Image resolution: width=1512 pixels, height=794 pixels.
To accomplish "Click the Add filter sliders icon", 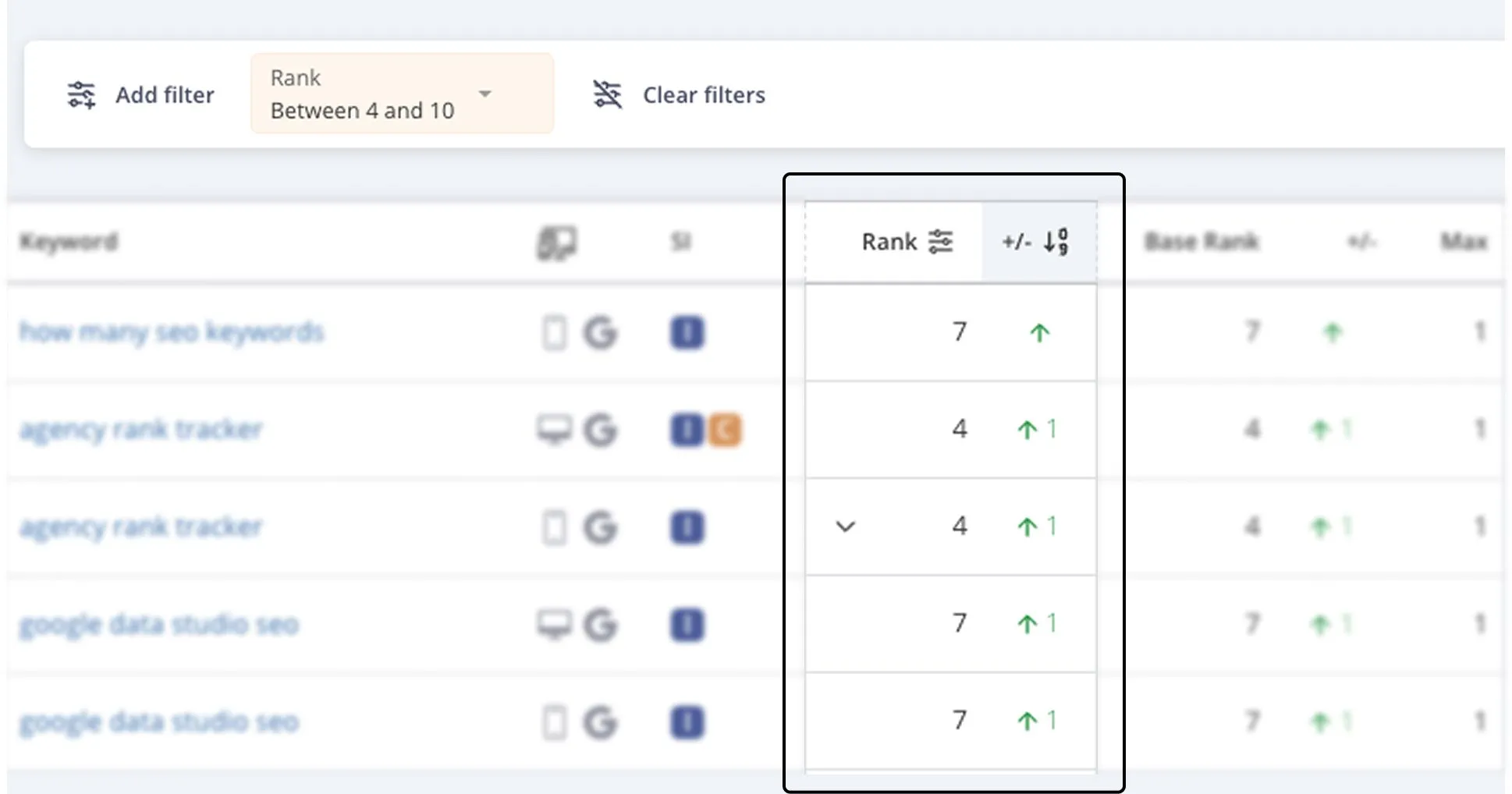I will [81, 94].
